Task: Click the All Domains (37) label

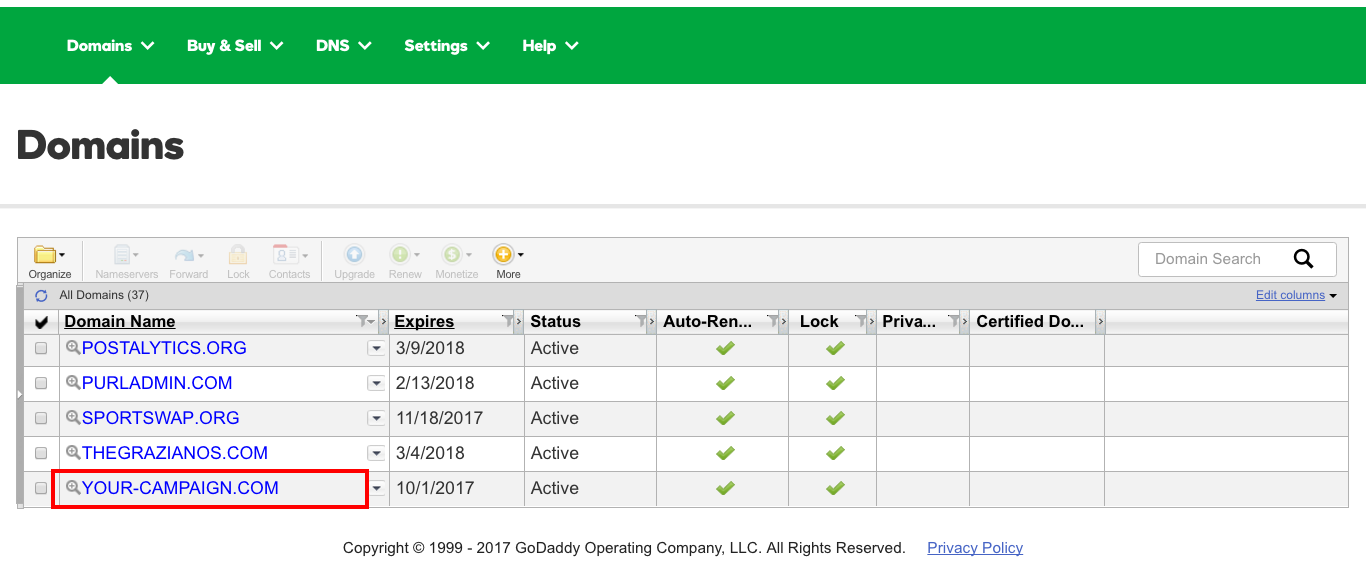Action: click(x=104, y=295)
